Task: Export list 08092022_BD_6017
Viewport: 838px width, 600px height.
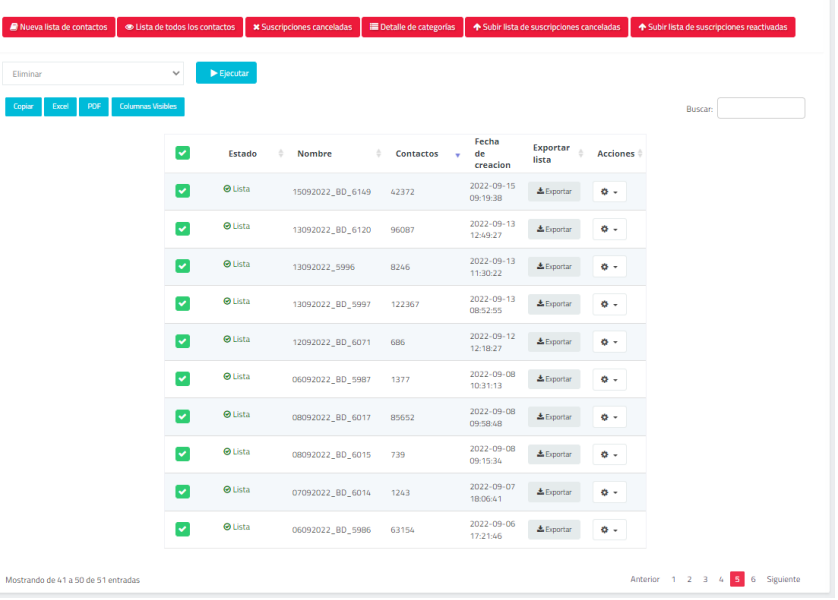Action: coord(554,417)
